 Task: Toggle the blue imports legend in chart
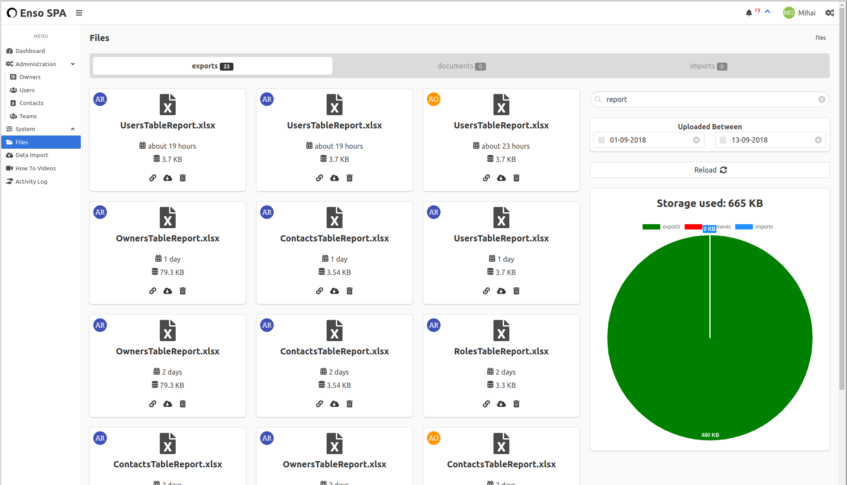tap(754, 227)
